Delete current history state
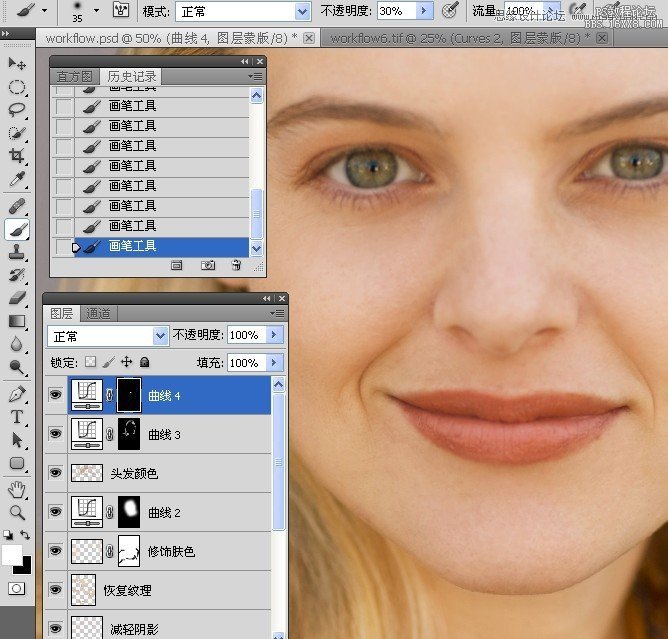The height and width of the screenshot is (639, 668). coord(236,265)
